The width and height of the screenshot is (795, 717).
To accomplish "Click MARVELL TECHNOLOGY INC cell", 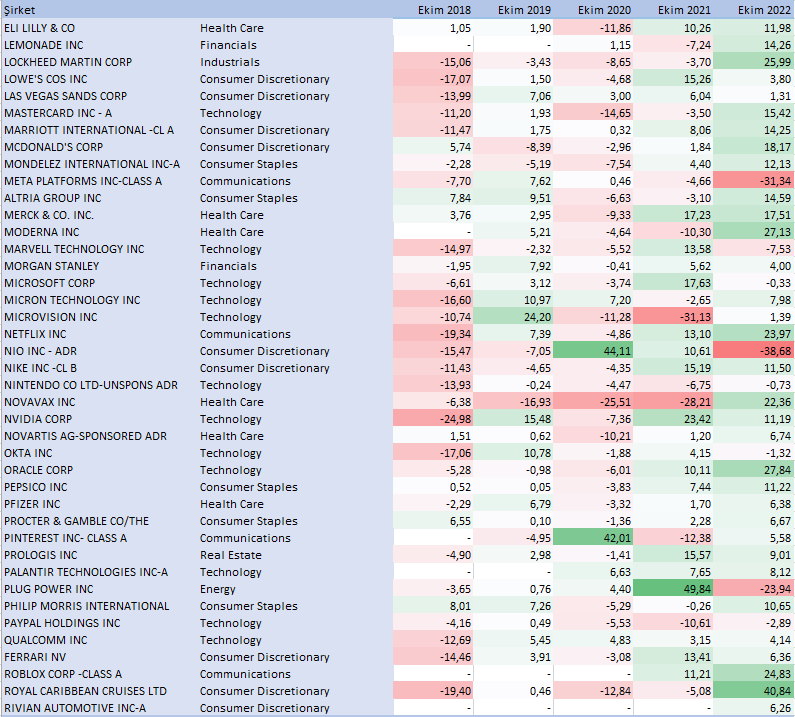I will pos(75,249).
